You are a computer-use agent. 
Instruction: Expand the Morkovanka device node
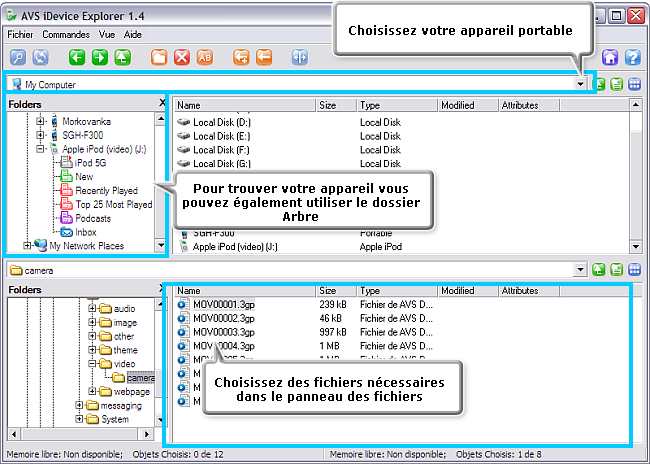coord(40,121)
